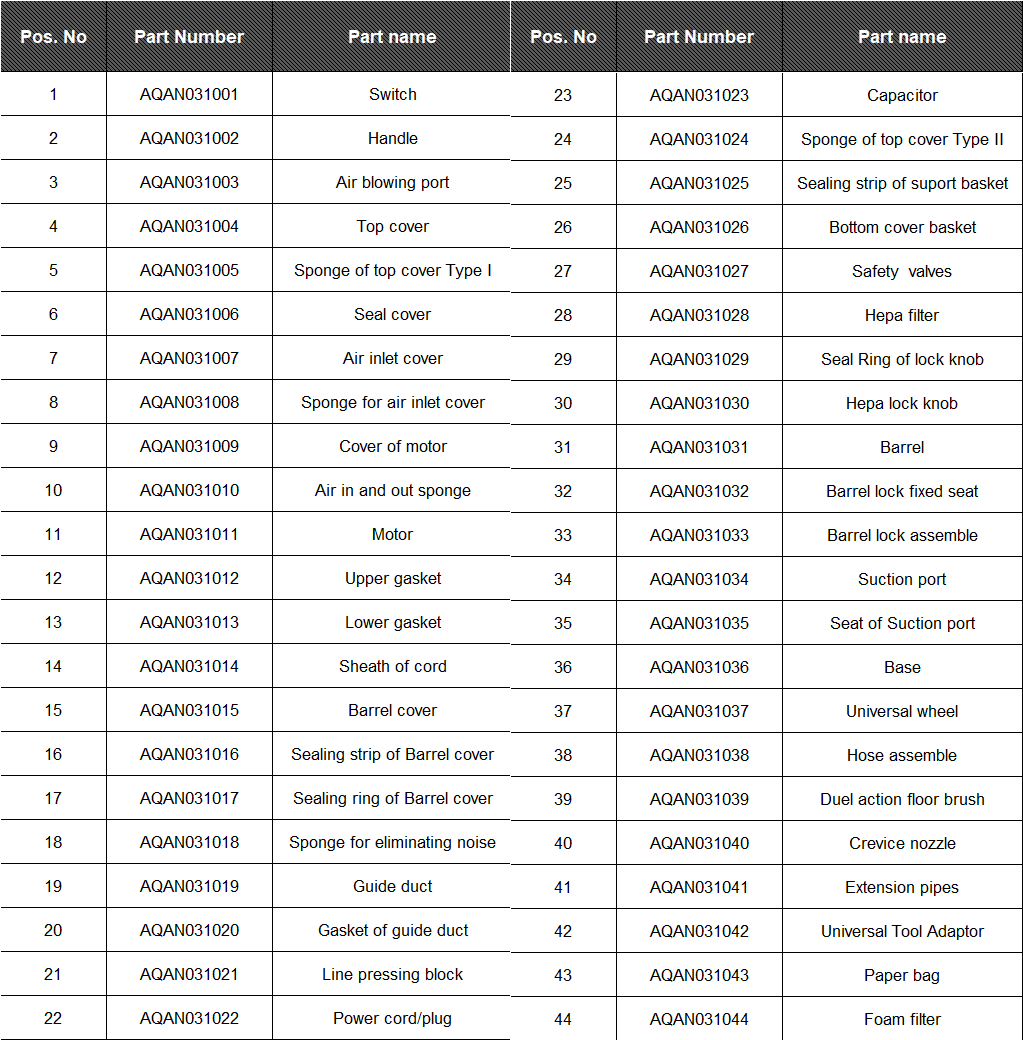Click part number AQAN031037 for Universal wheel
The height and width of the screenshot is (1040, 1023).
click(699, 711)
